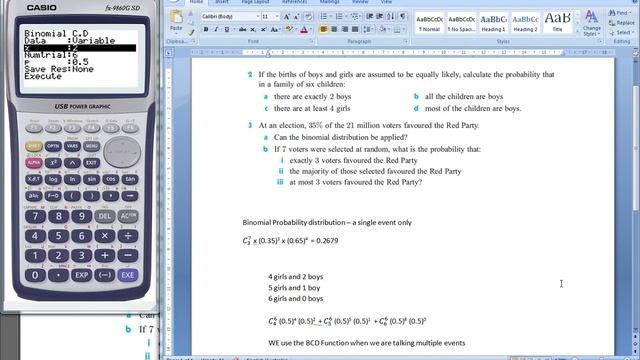The width and height of the screenshot is (640, 360).
Task: Click the Grow Font icon
Action: click(x=287, y=17)
